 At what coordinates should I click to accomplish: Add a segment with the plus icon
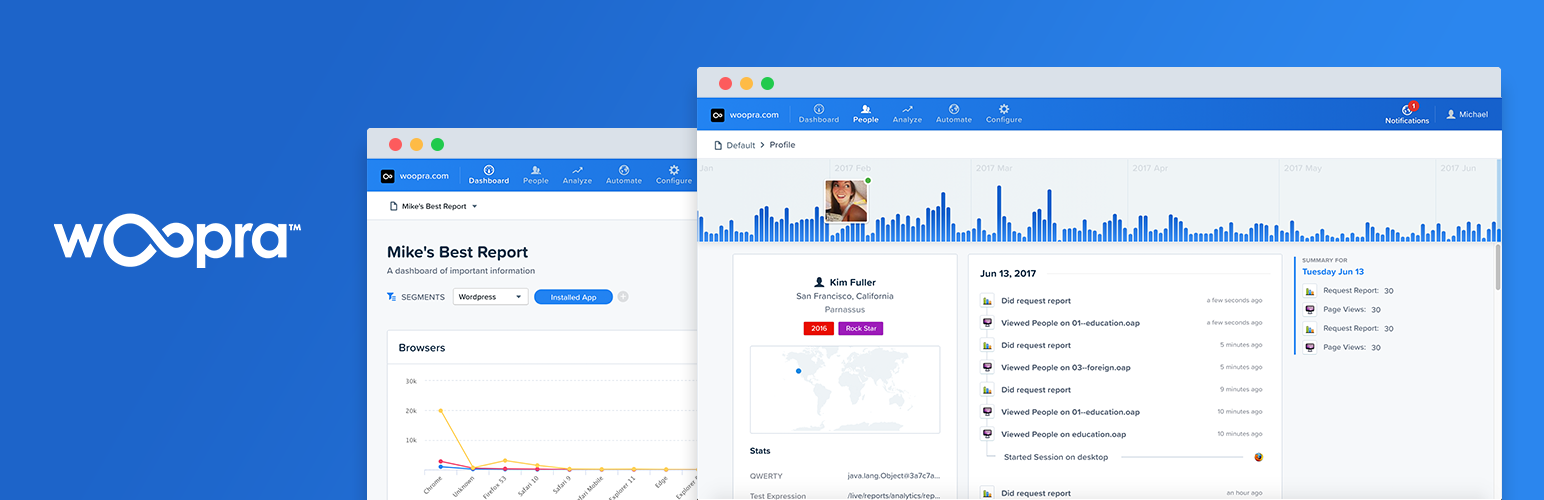click(x=623, y=297)
